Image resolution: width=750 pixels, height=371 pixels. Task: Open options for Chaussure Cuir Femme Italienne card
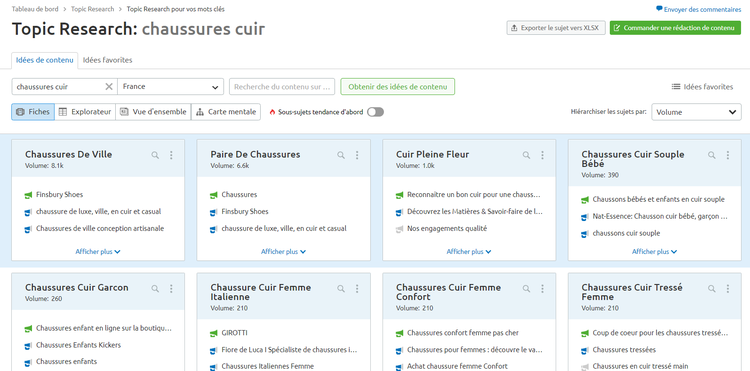pos(357,288)
